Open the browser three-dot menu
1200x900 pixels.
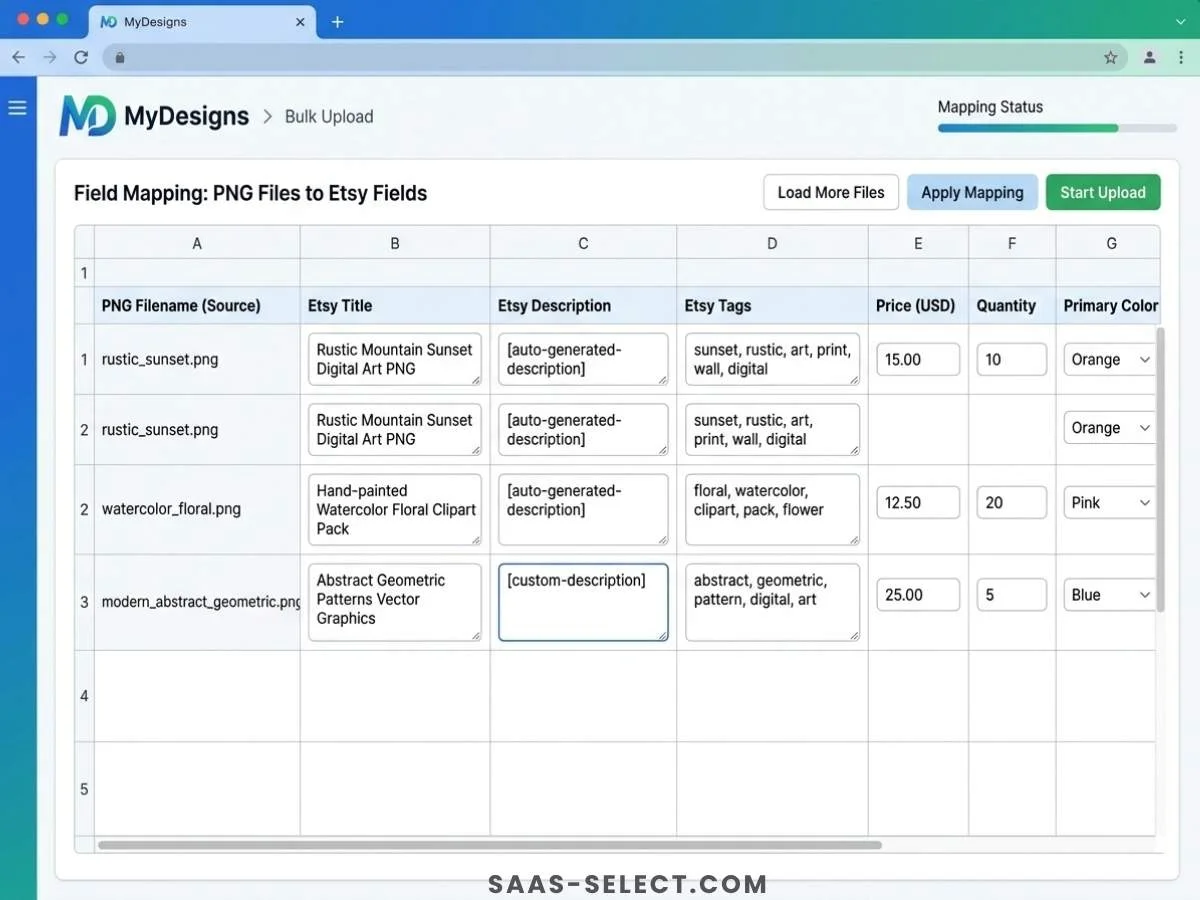(x=1181, y=58)
